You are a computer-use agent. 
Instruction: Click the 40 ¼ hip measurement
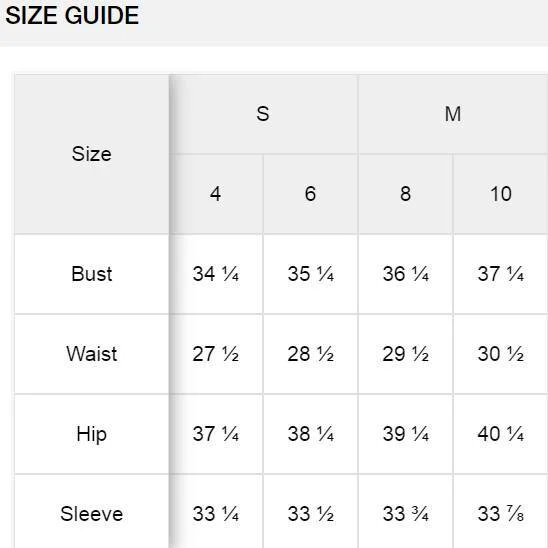click(x=500, y=434)
